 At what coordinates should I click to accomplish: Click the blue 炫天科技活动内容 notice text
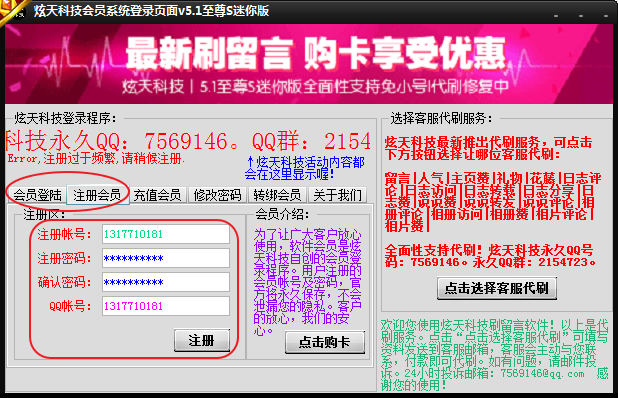(x=304, y=168)
